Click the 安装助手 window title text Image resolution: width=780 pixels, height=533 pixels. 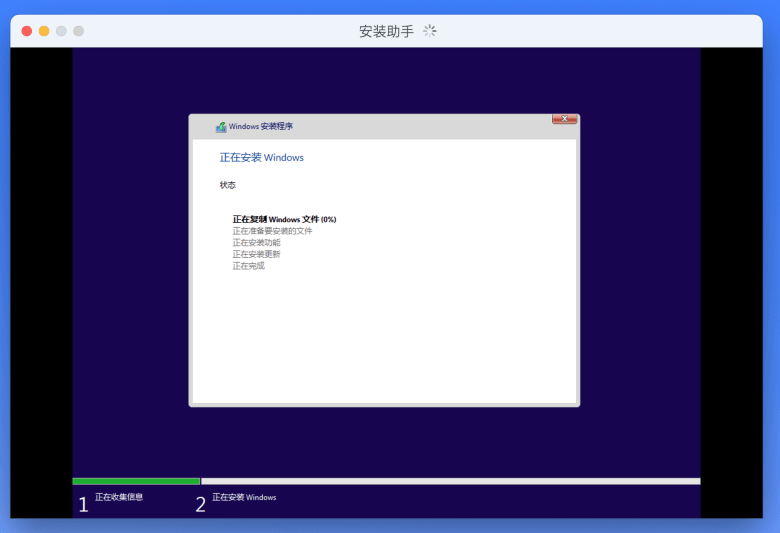(387, 31)
